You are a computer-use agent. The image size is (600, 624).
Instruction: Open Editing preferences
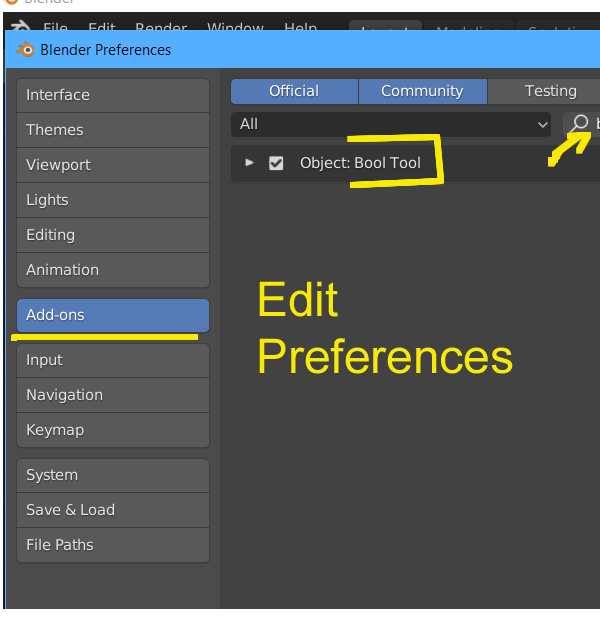(112, 235)
